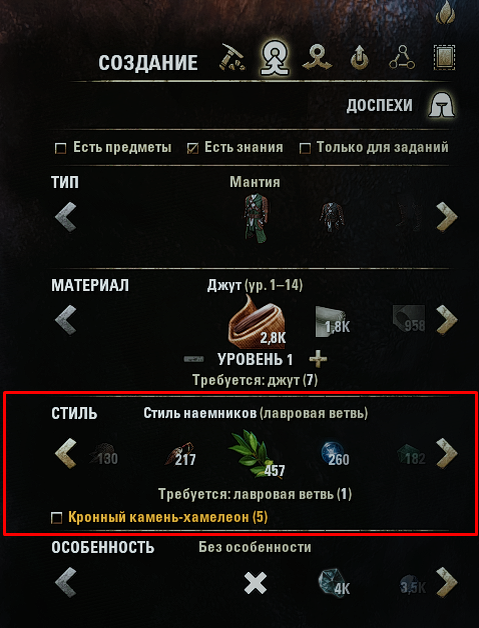Screen dimensions: 479x628
Task: Click the armor helmet icon next to Доспехи
Action: [x=442, y=104]
